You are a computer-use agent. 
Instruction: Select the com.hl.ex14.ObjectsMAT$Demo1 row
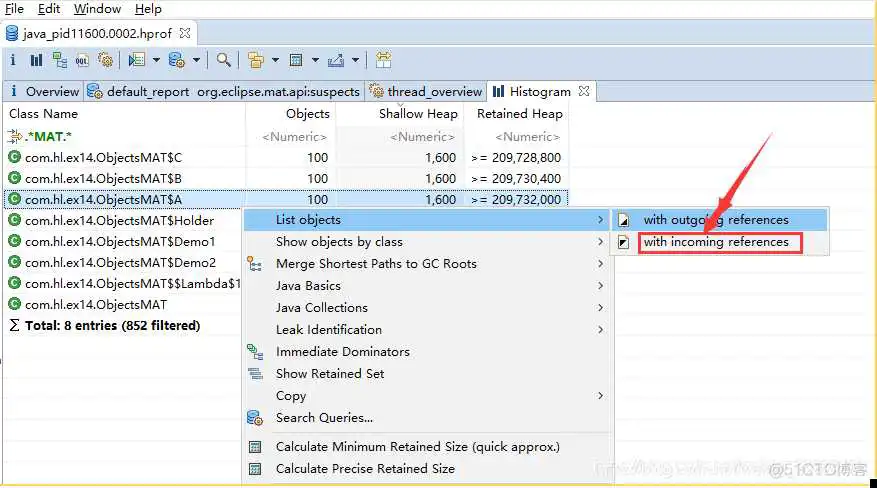tap(120, 241)
